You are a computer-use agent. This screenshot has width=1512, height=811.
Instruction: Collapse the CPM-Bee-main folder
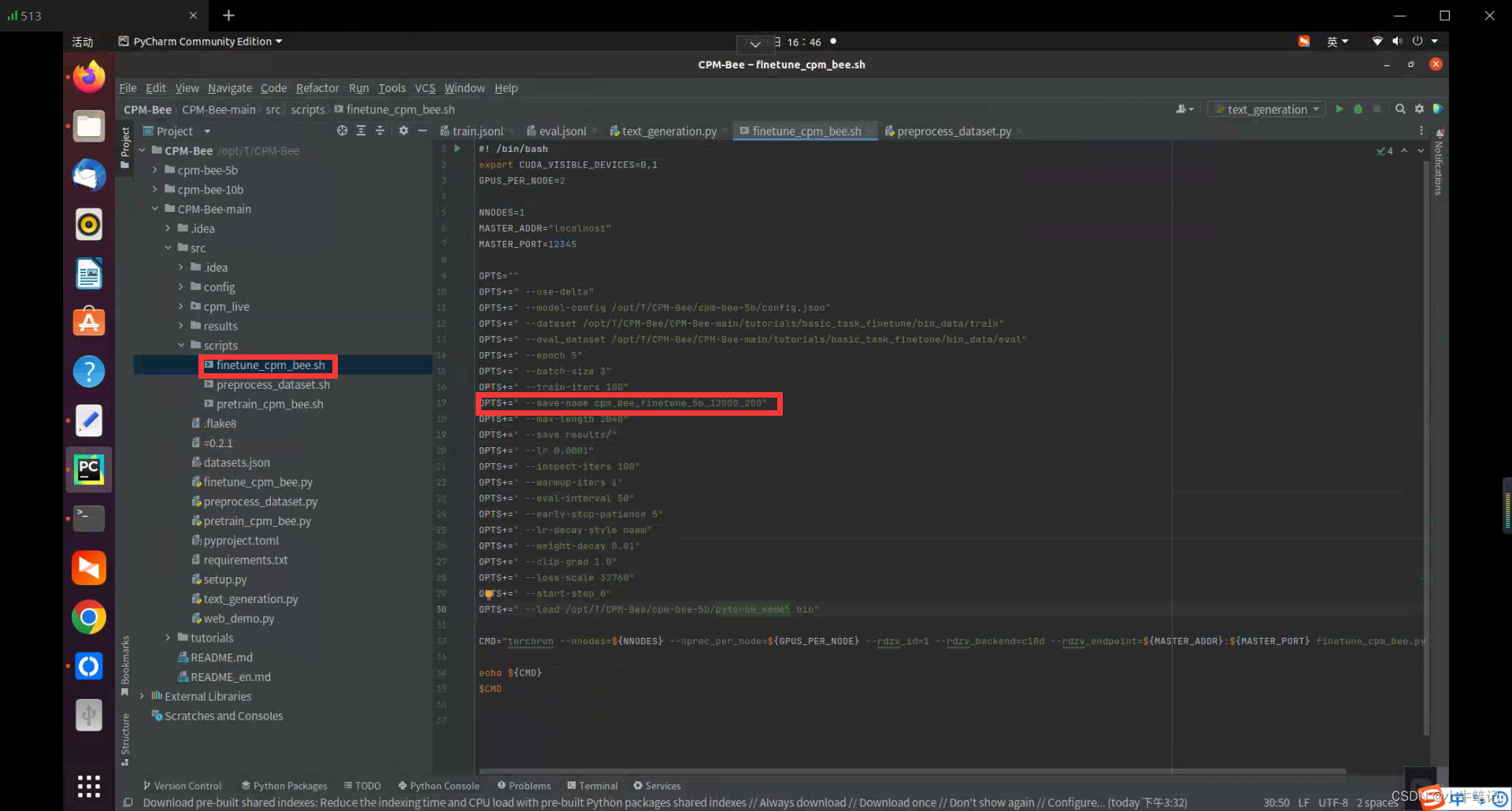click(154, 209)
